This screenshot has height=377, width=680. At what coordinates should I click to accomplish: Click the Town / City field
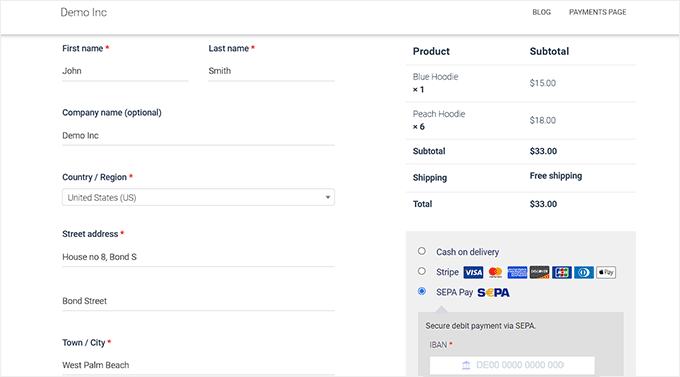click(x=198, y=365)
